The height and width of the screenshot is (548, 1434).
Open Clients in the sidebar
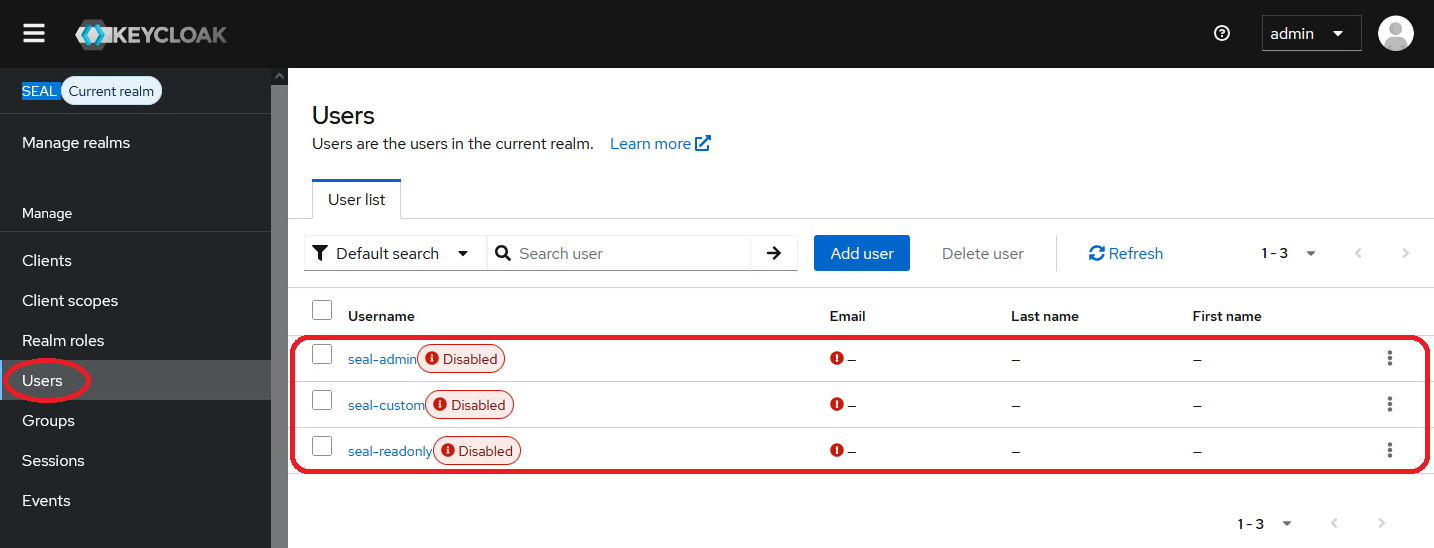click(47, 260)
